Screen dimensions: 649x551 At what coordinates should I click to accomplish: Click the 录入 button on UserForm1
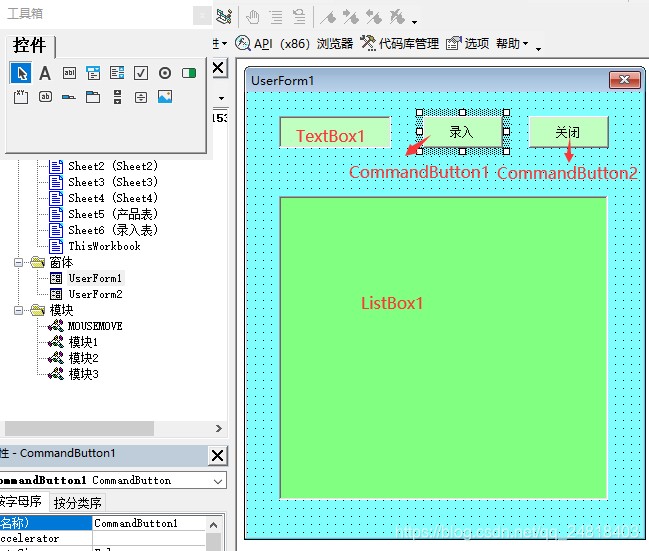pos(463,132)
